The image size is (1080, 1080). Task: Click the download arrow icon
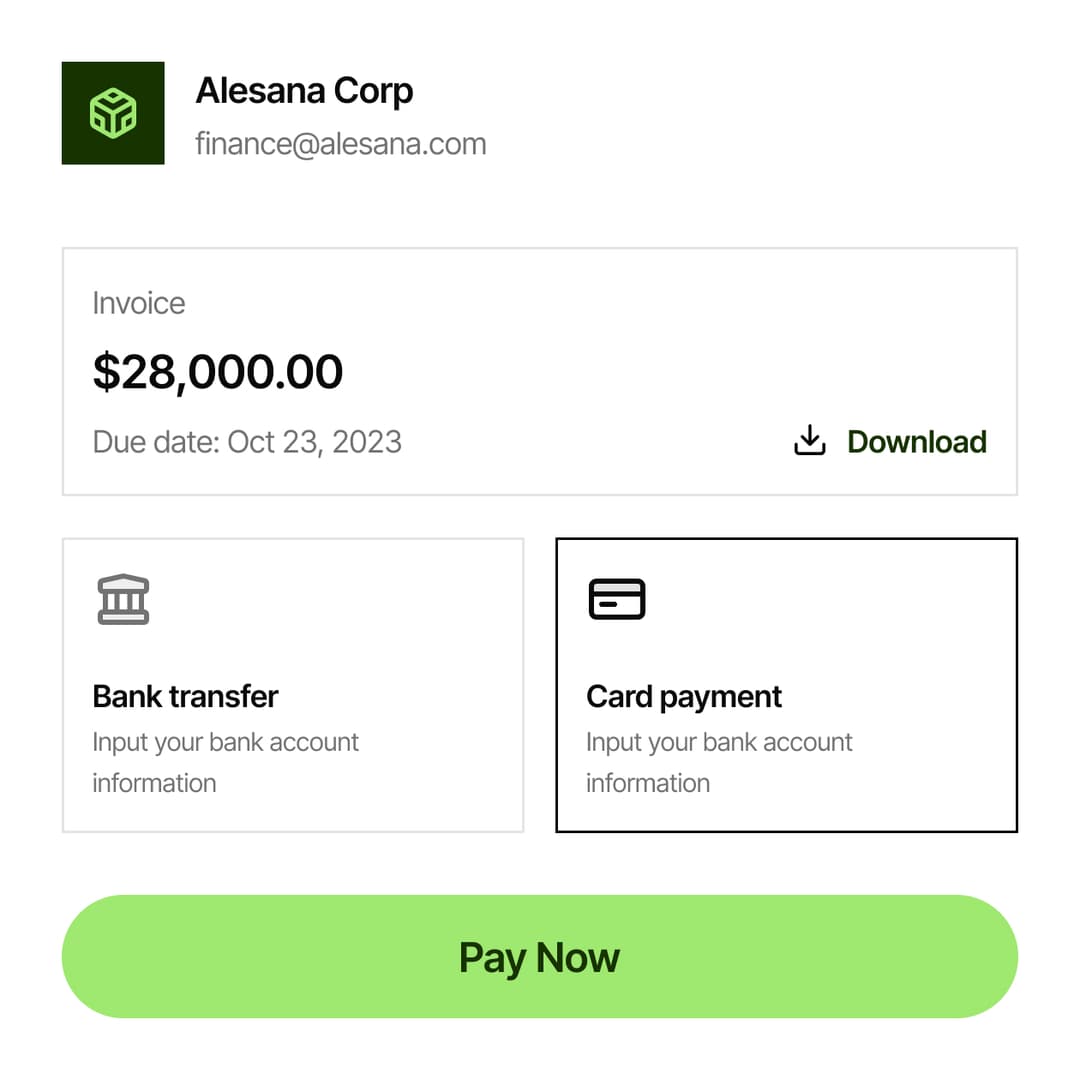click(x=809, y=441)
